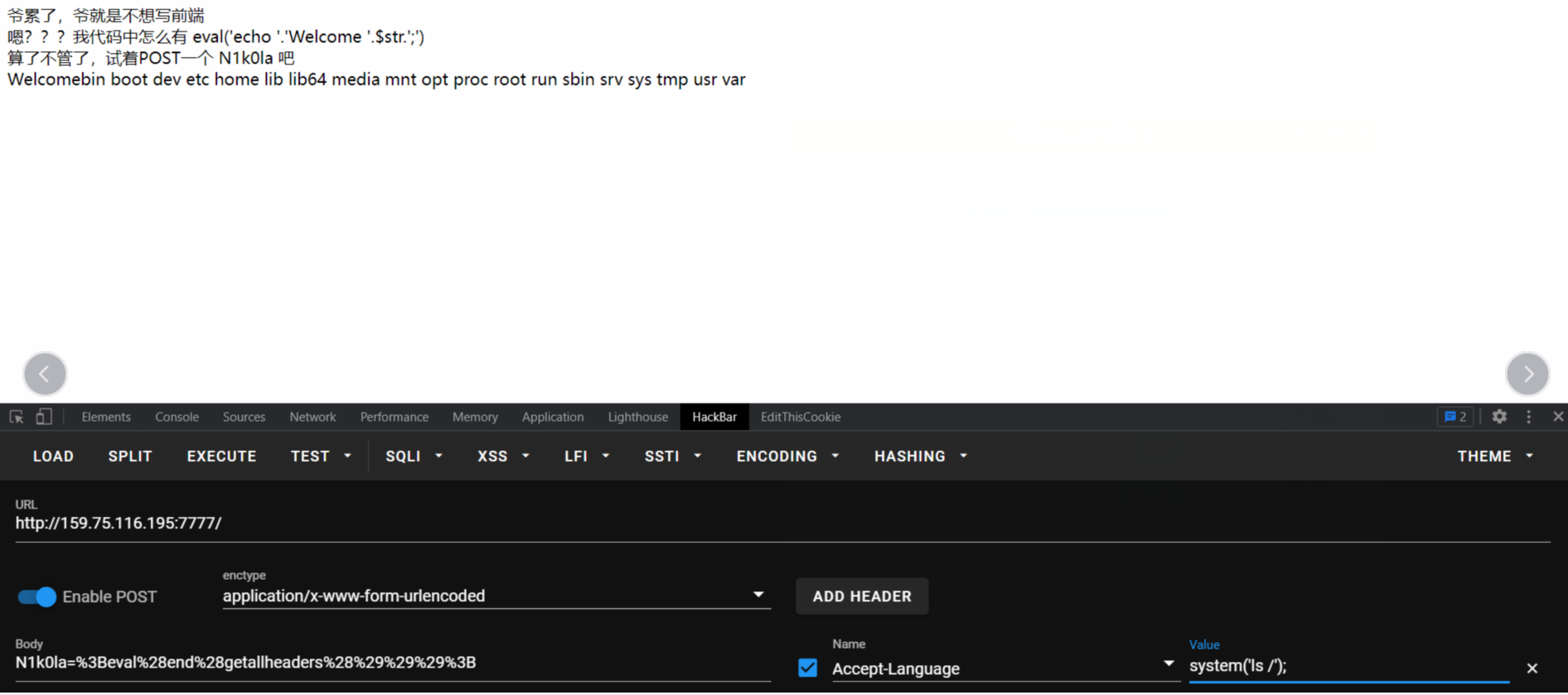The width and height of the screenshot is (1568, 695).
Task: Open the SQLI dropdown menu
Action: [x=414, y=456]
